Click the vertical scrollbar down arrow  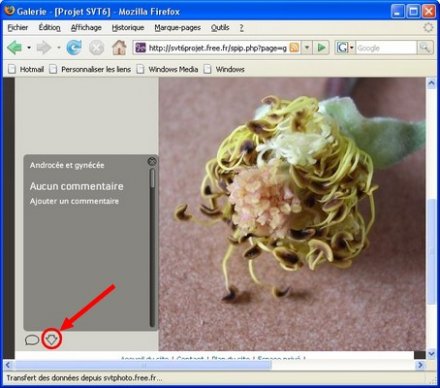(x=431, y=354)
